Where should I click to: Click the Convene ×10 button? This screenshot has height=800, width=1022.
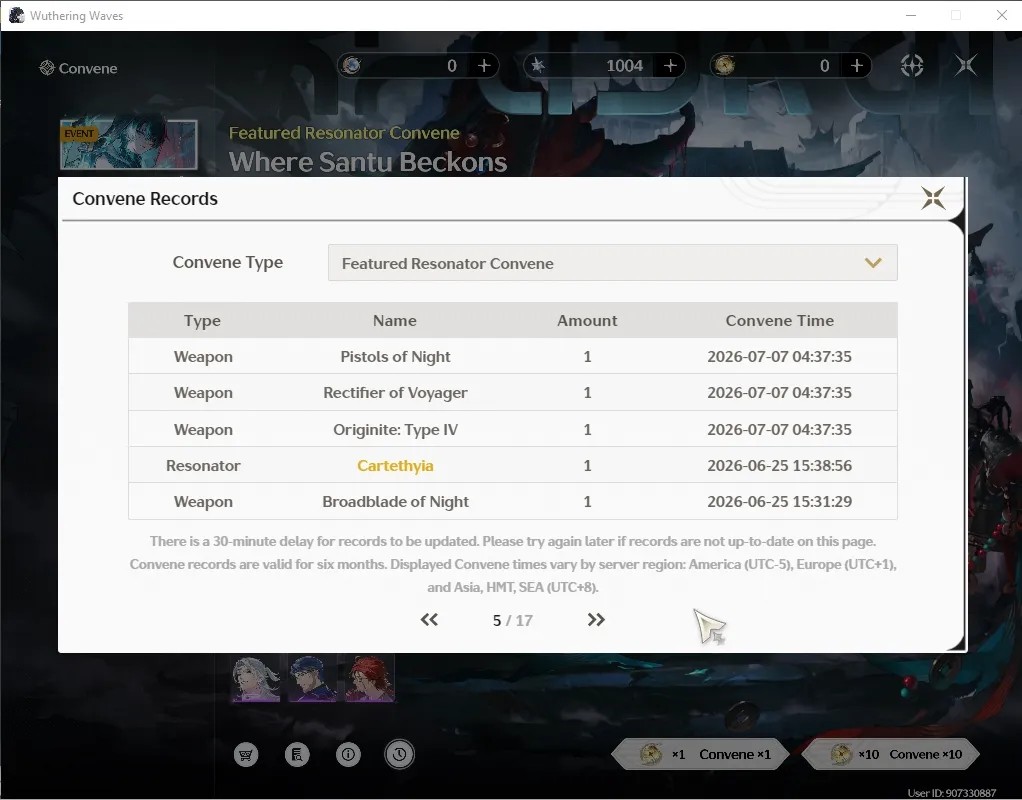(891, 754)
